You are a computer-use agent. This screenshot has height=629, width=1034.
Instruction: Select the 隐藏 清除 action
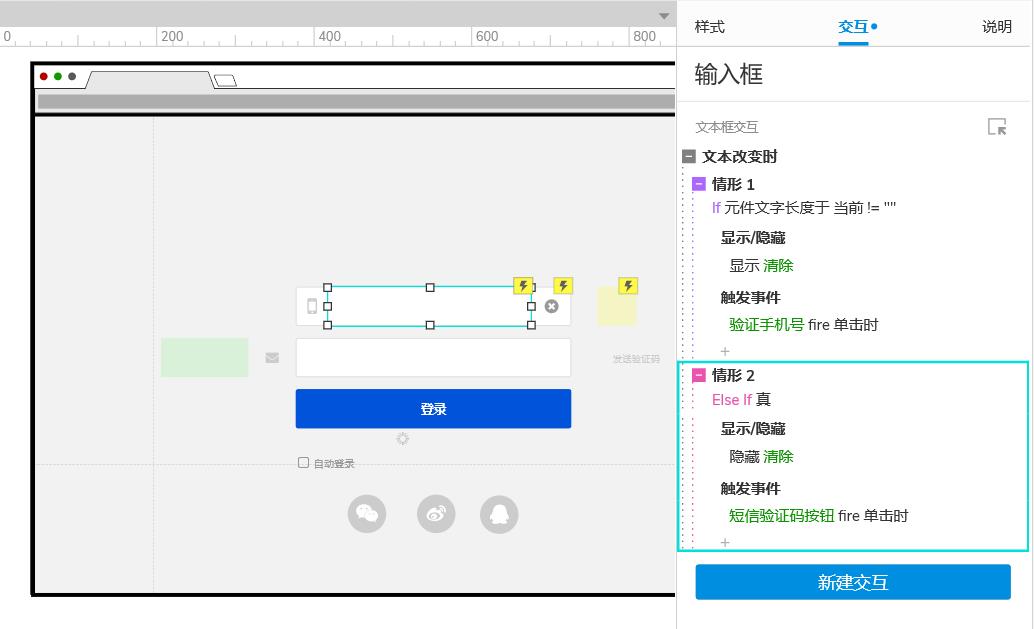[x=761, y=456]
